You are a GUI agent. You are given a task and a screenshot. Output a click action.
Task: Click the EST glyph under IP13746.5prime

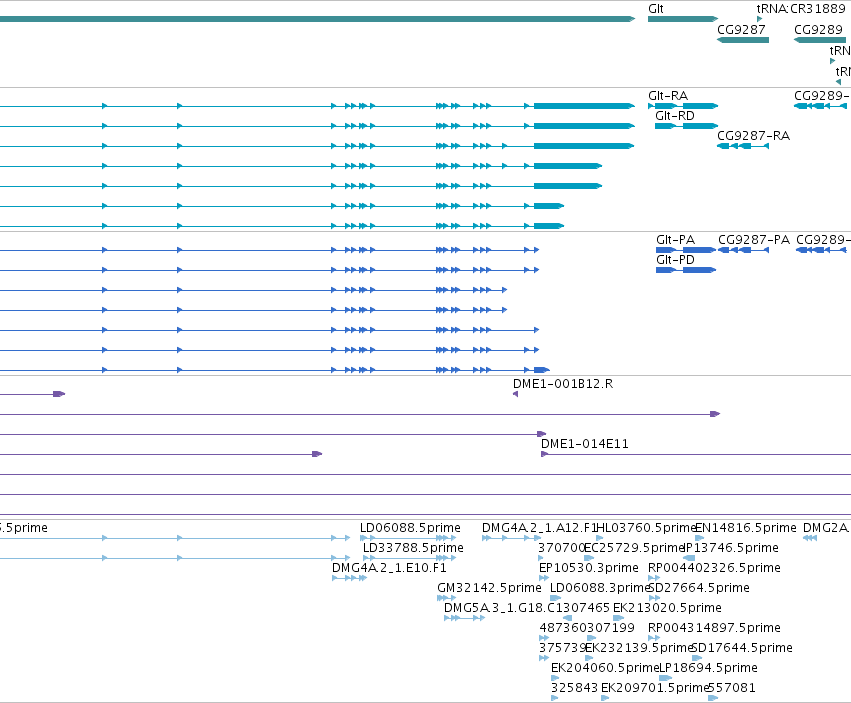pyautogui.click(x=689, y=558)
